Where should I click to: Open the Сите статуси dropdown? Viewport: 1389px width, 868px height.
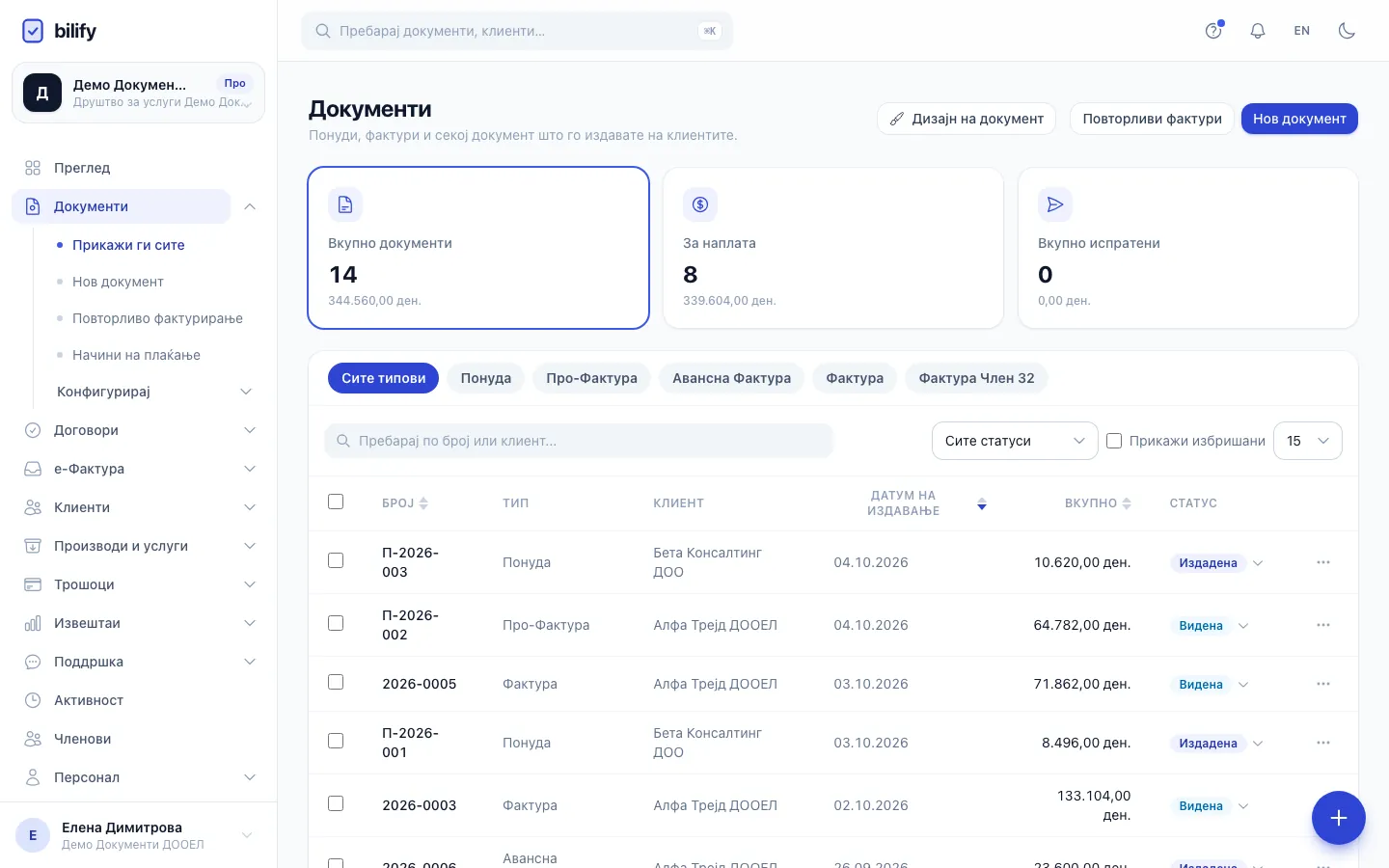1015,441
